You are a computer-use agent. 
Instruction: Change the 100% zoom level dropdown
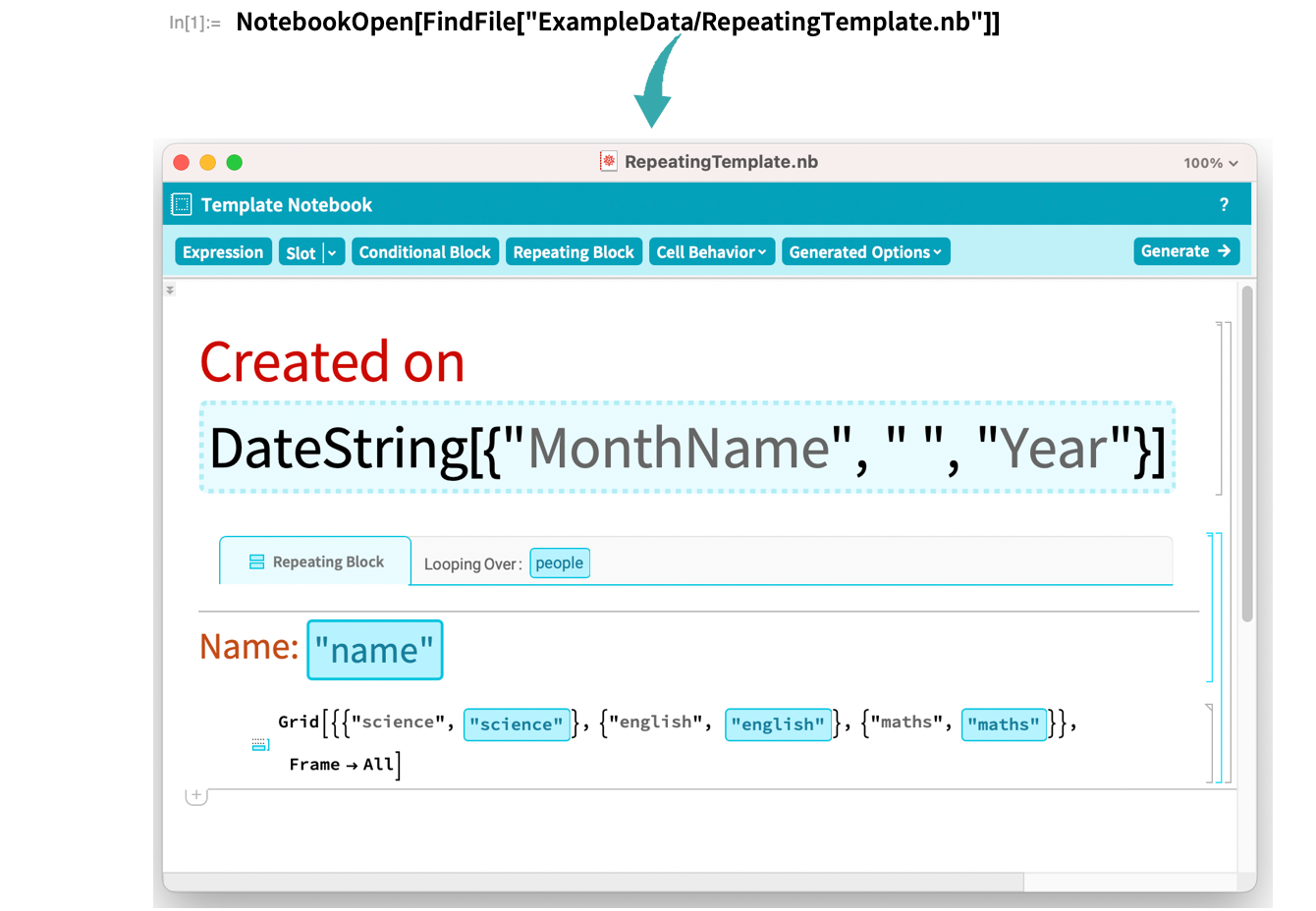[1210, 163]
